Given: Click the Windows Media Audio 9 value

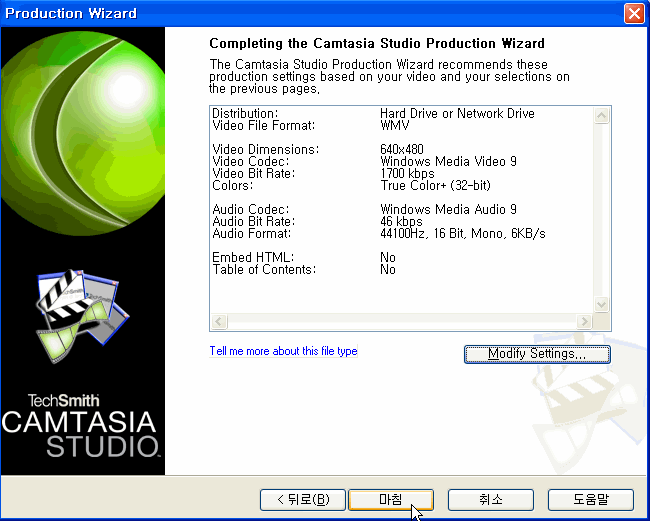Looking at the screenshot, I should (448, 209).
